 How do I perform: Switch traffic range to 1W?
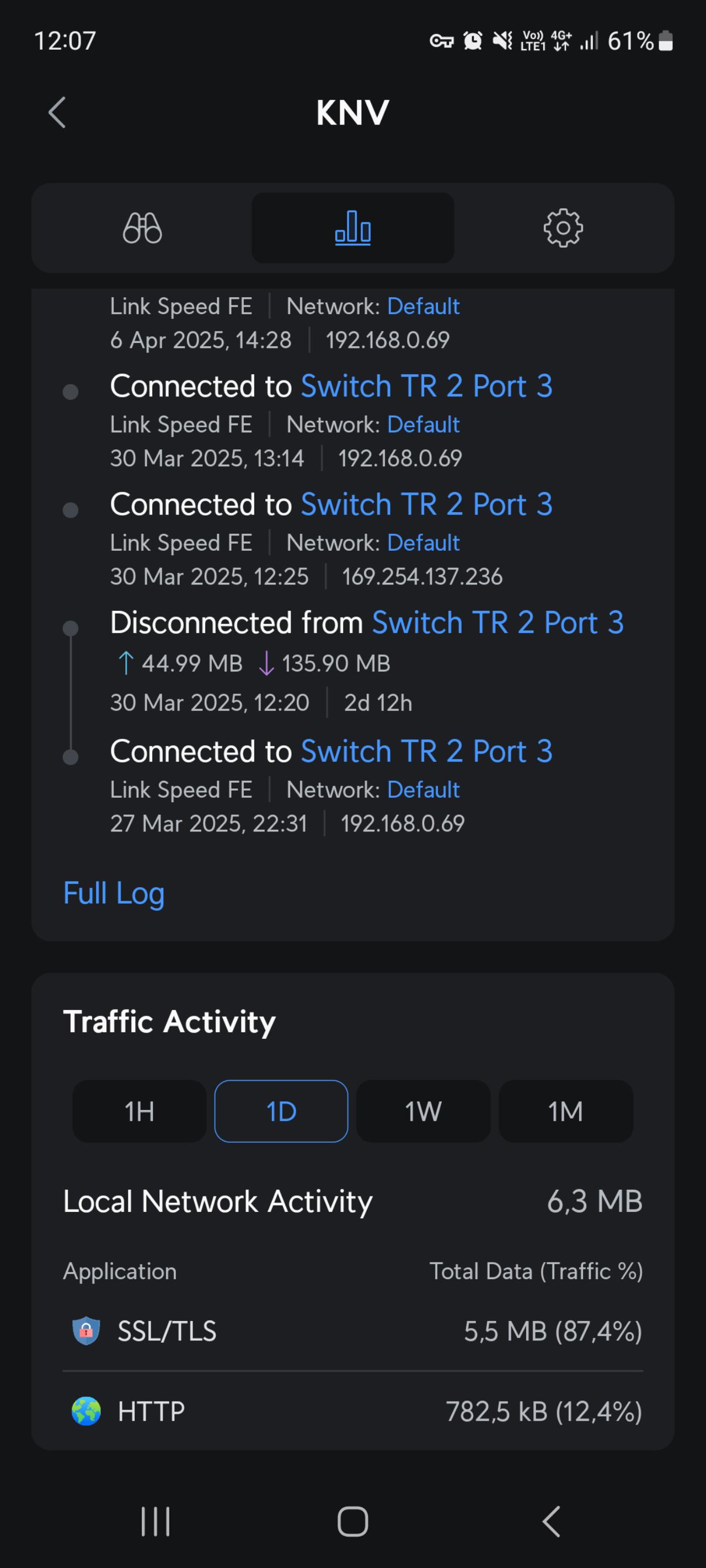tap(422, 1111)
